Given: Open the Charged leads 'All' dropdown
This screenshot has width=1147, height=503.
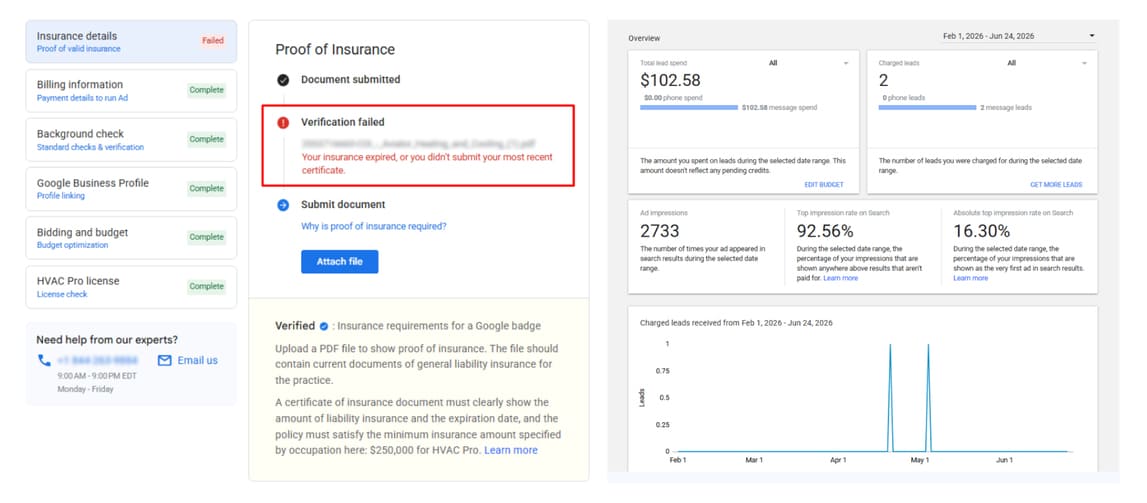Looking at the screenshot, I should [x=1047, y=64].
